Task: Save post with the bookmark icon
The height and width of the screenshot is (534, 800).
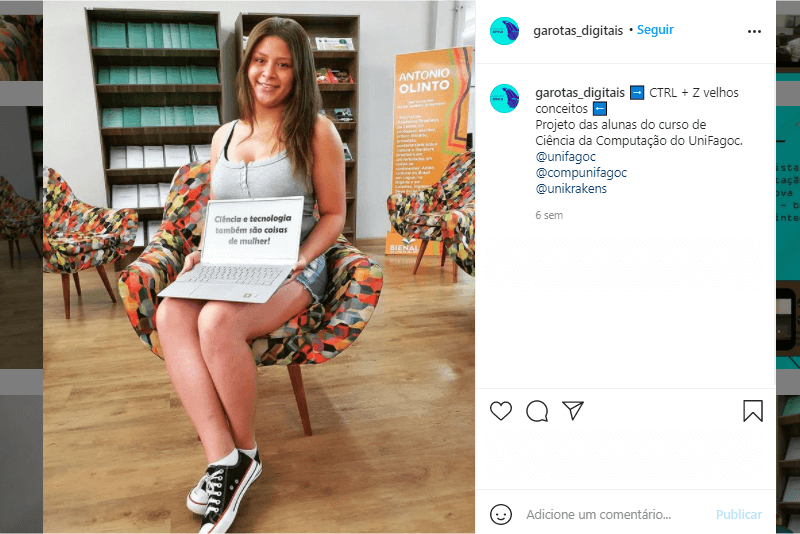Action: point(753,411)
